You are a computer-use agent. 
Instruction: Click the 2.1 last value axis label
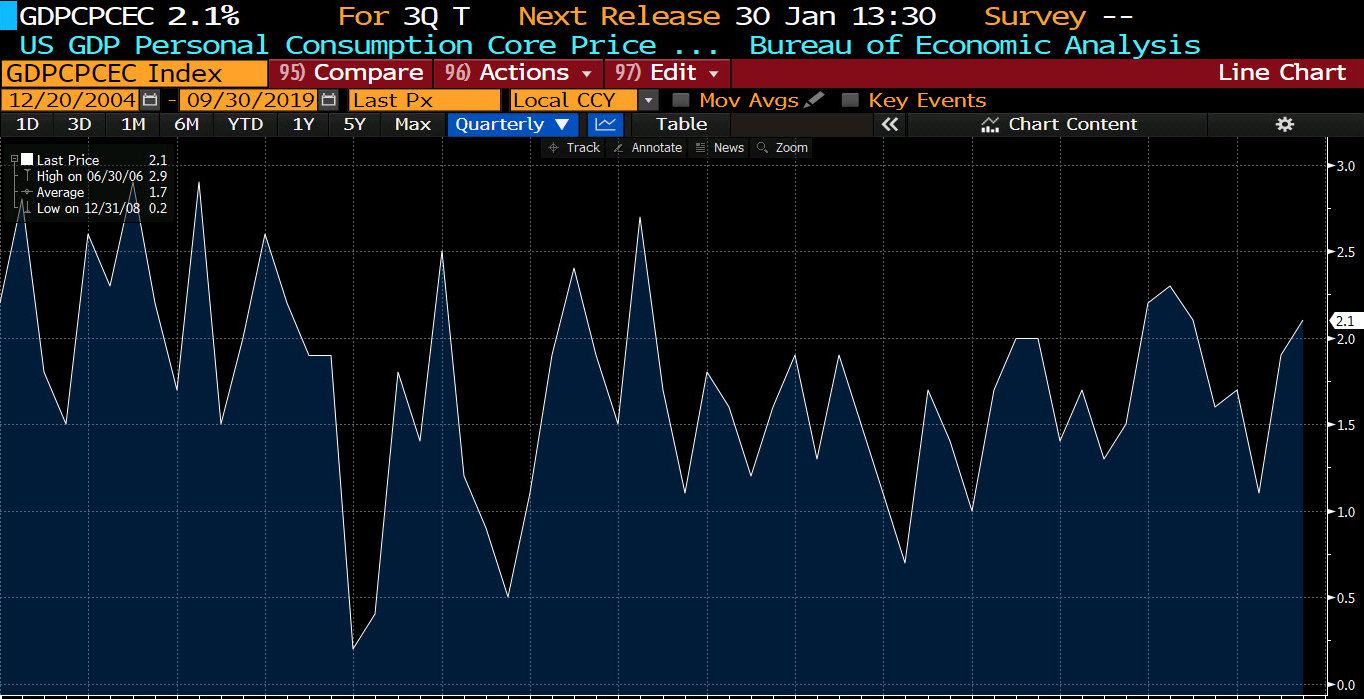(x=1345, y=321)
